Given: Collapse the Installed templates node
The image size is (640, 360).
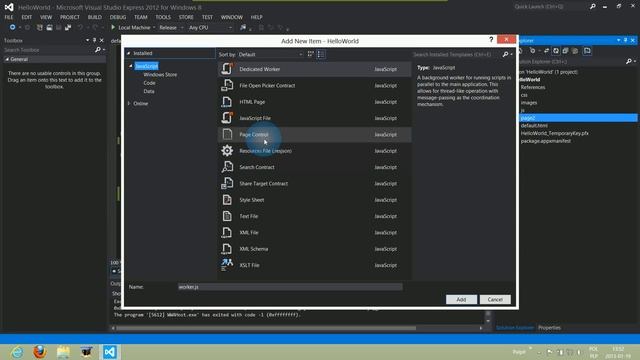Looking at the screenshot, I should tap(129, 53).
